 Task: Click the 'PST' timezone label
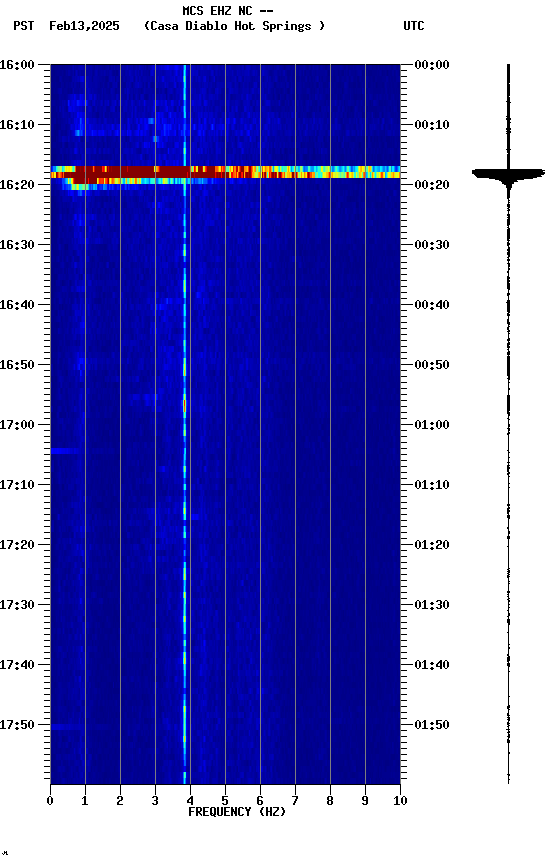(x=24, y=26)
